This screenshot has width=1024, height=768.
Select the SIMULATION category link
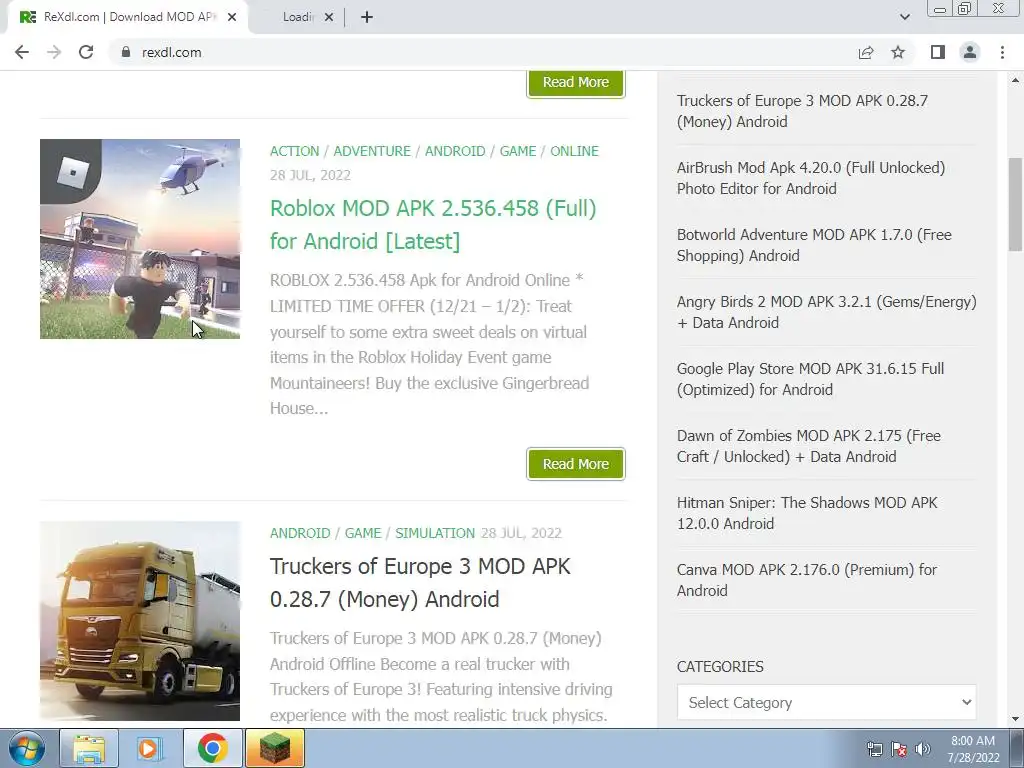(x=435, y=533)
